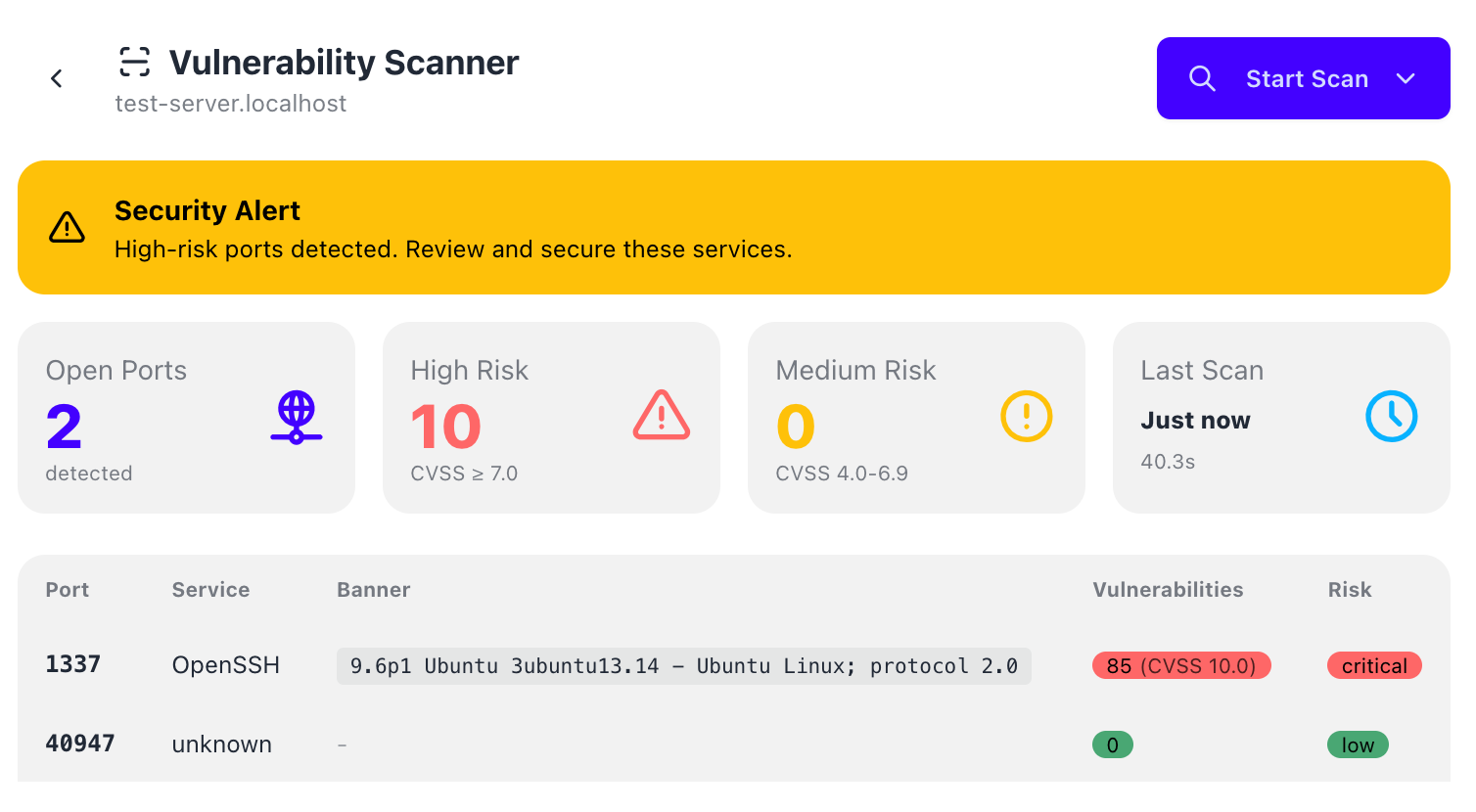Click the OpenSSH service cell
1476x812 pixels.
tap(226, 665)
